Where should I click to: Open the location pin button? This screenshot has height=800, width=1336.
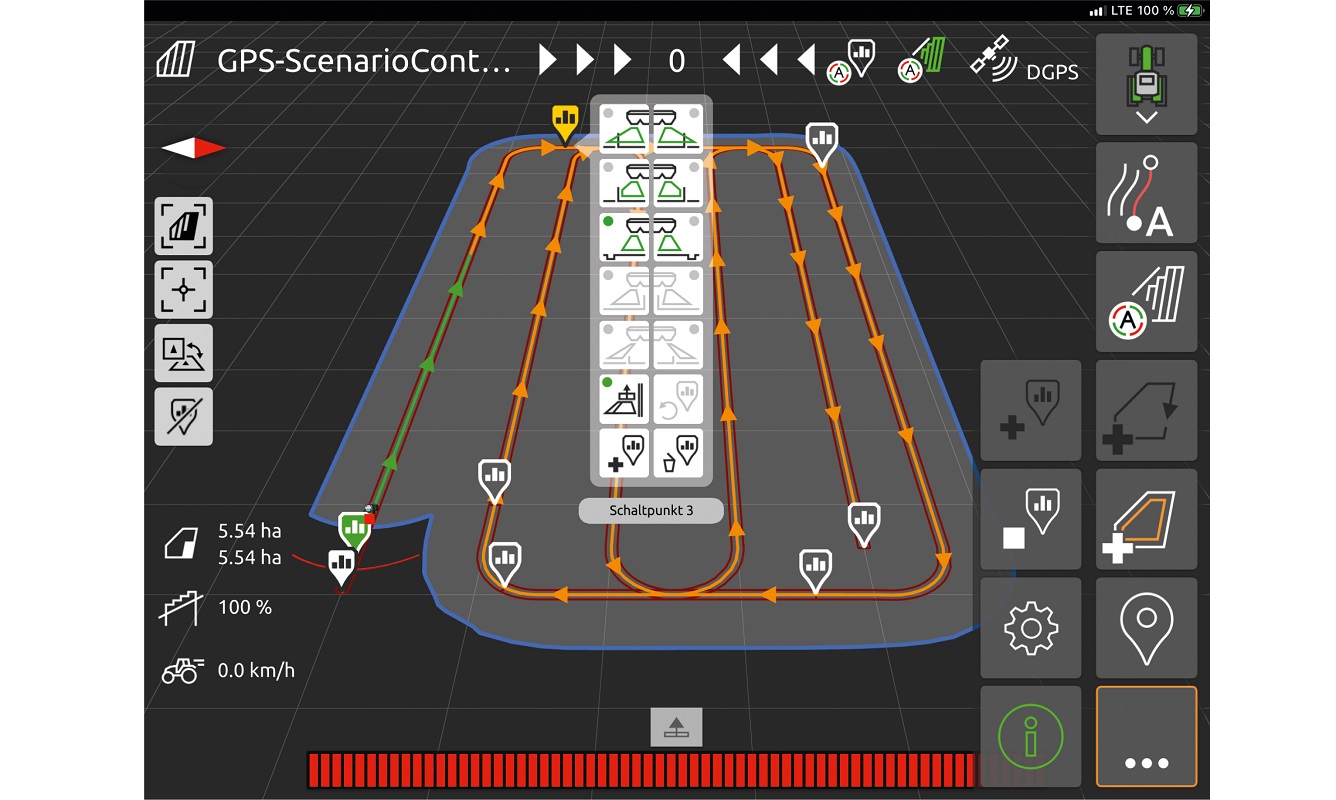pyautogui.click(x=1146, y=628)
